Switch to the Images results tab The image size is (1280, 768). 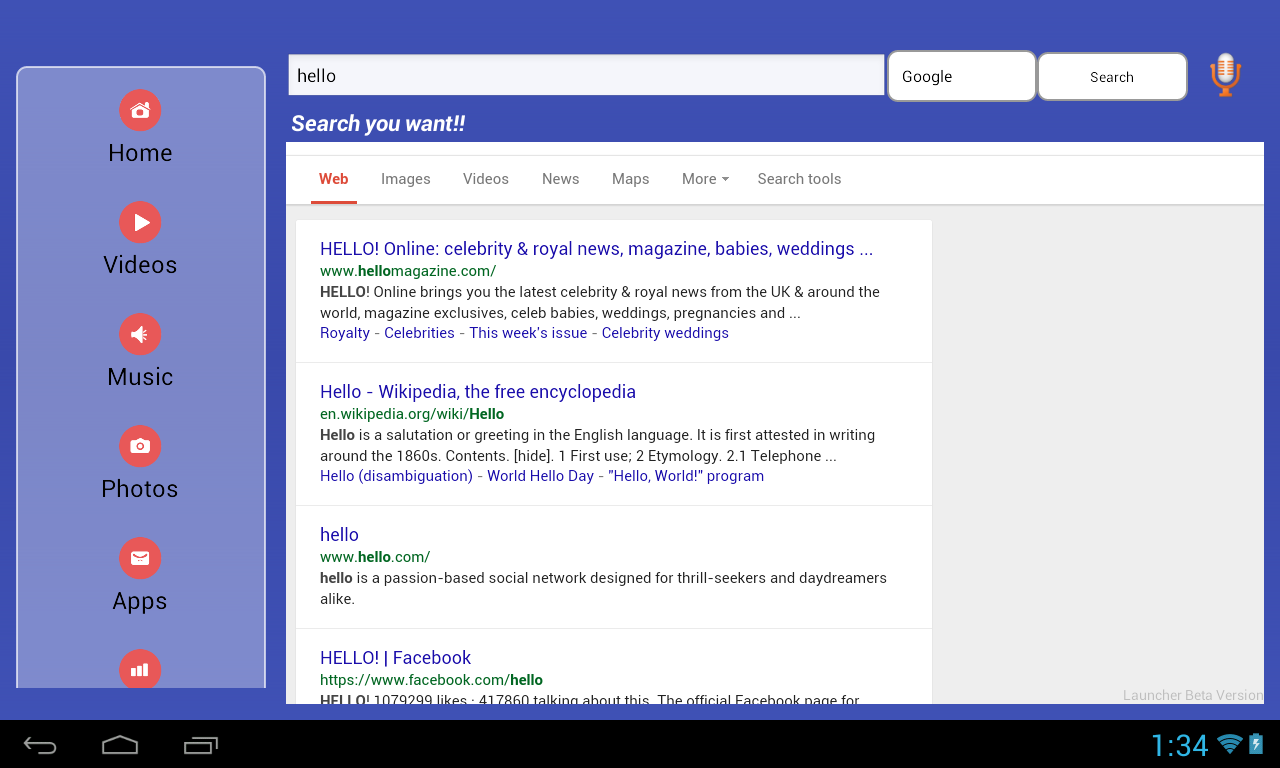point(406,179)
